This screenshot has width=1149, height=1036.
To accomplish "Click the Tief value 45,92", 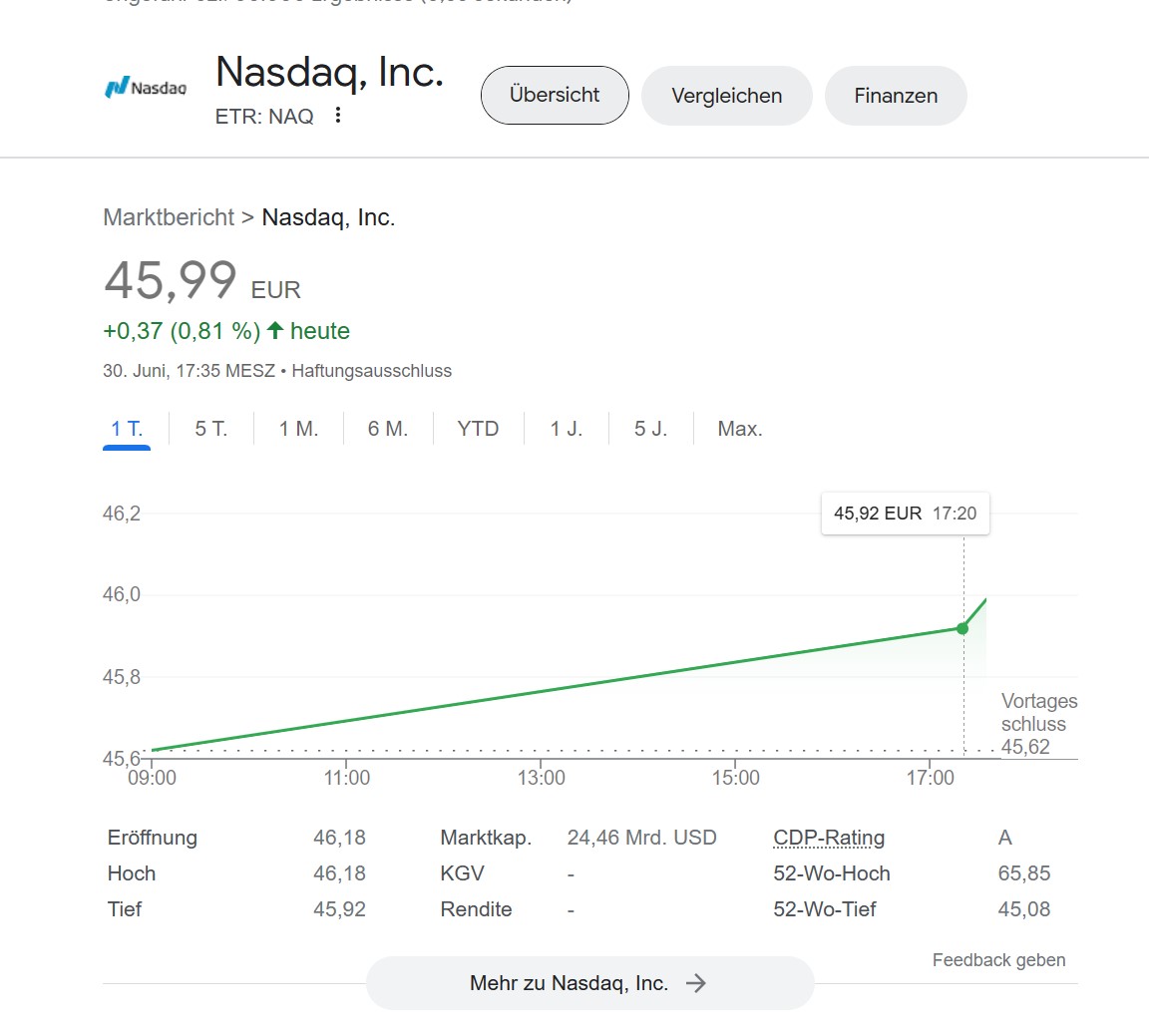I will pos(339,909).
